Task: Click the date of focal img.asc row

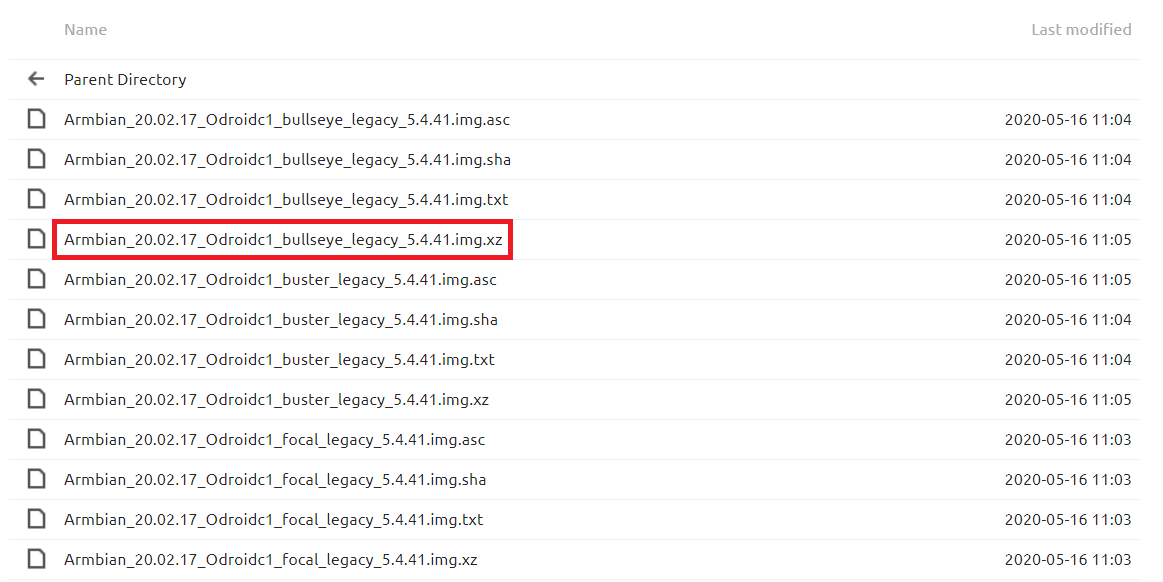Action: [x=1068, y=440]
